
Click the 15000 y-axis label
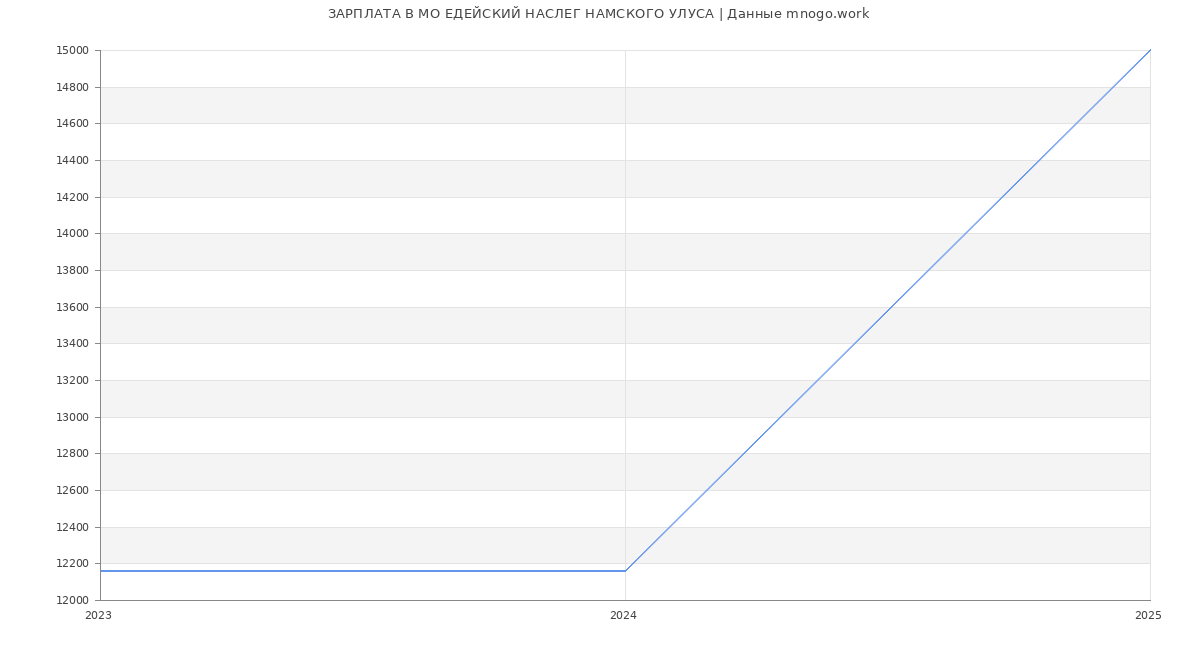pos(72,51)
